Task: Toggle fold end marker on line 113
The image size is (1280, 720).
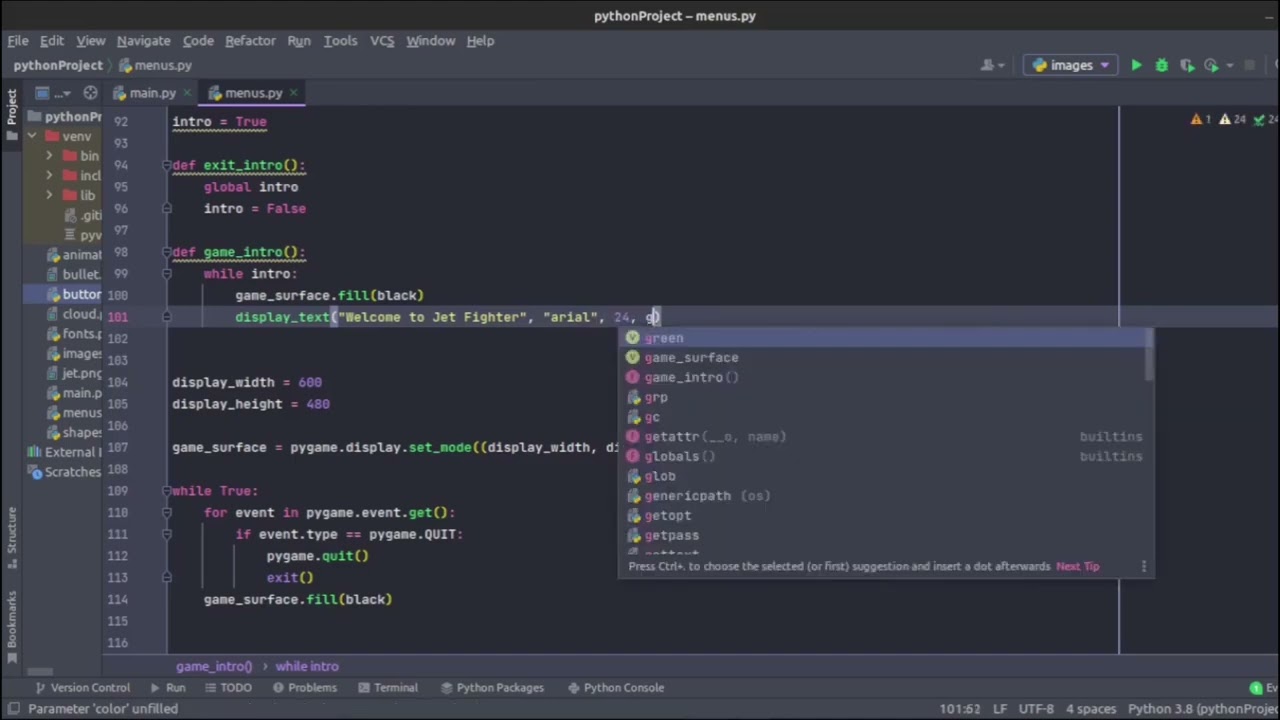Action: coord(167,577)
